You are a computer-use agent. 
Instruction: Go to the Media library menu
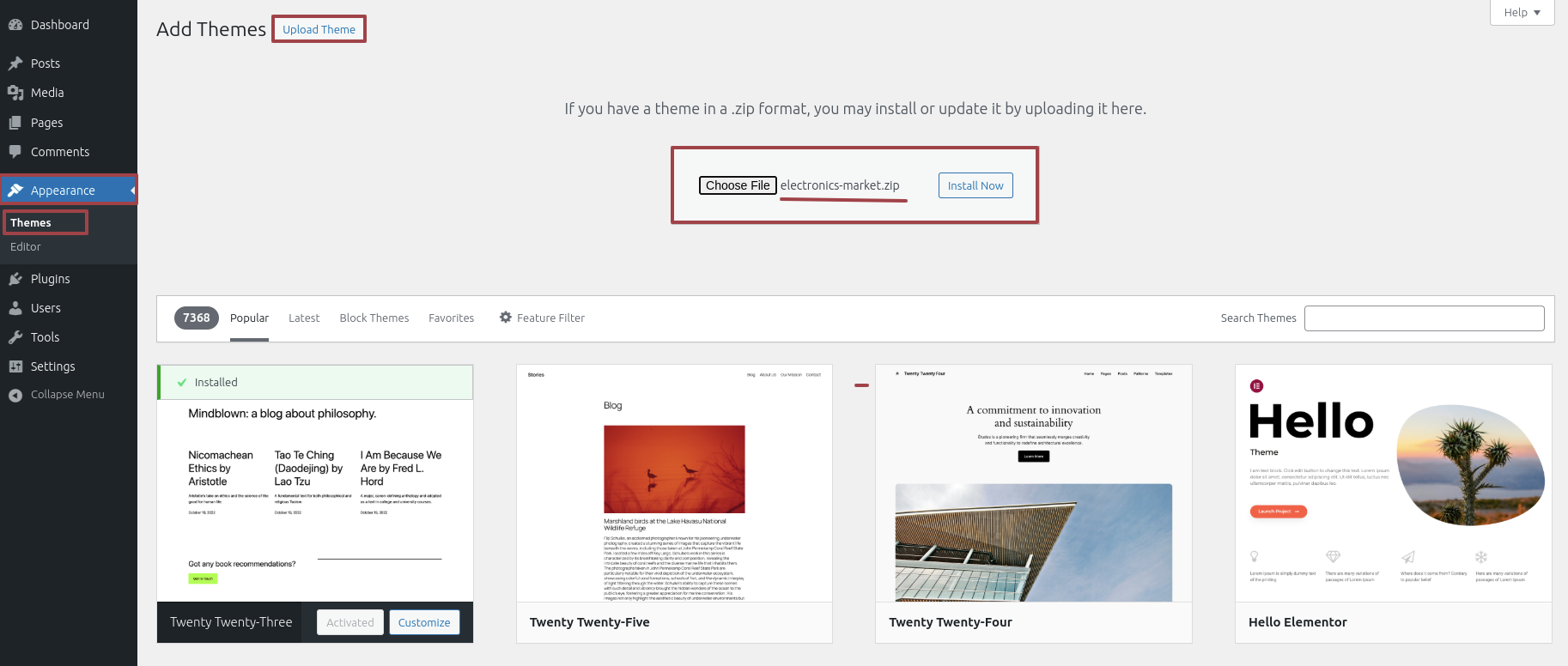[x=69, y=93]
